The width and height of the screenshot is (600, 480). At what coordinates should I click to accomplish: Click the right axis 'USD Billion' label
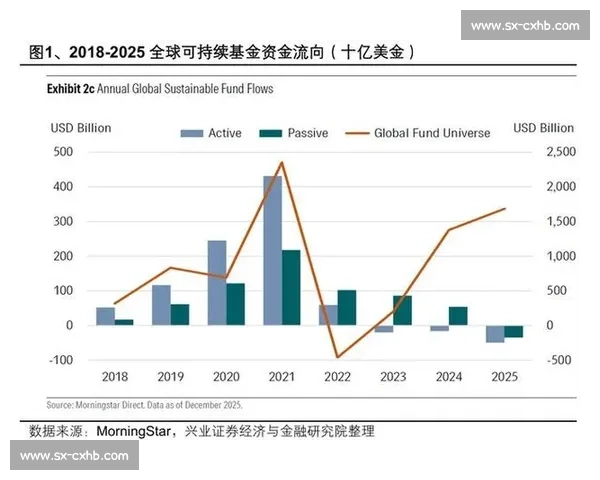tap(543, 128)
